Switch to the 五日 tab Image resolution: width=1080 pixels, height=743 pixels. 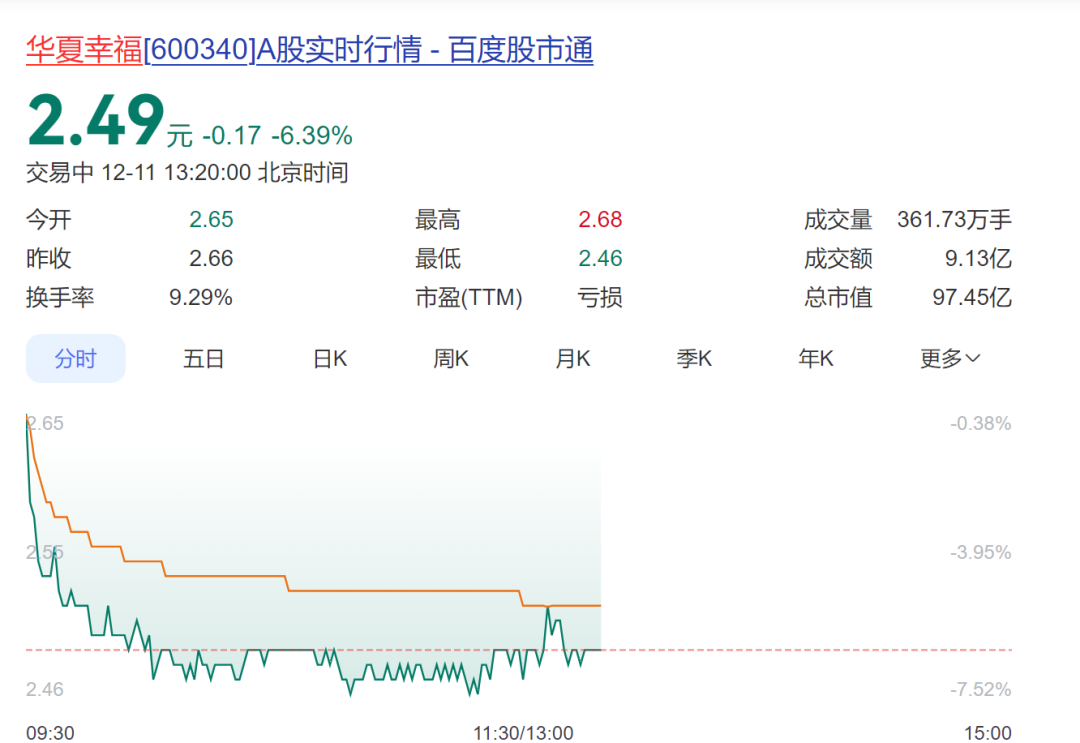coord(203,359)
